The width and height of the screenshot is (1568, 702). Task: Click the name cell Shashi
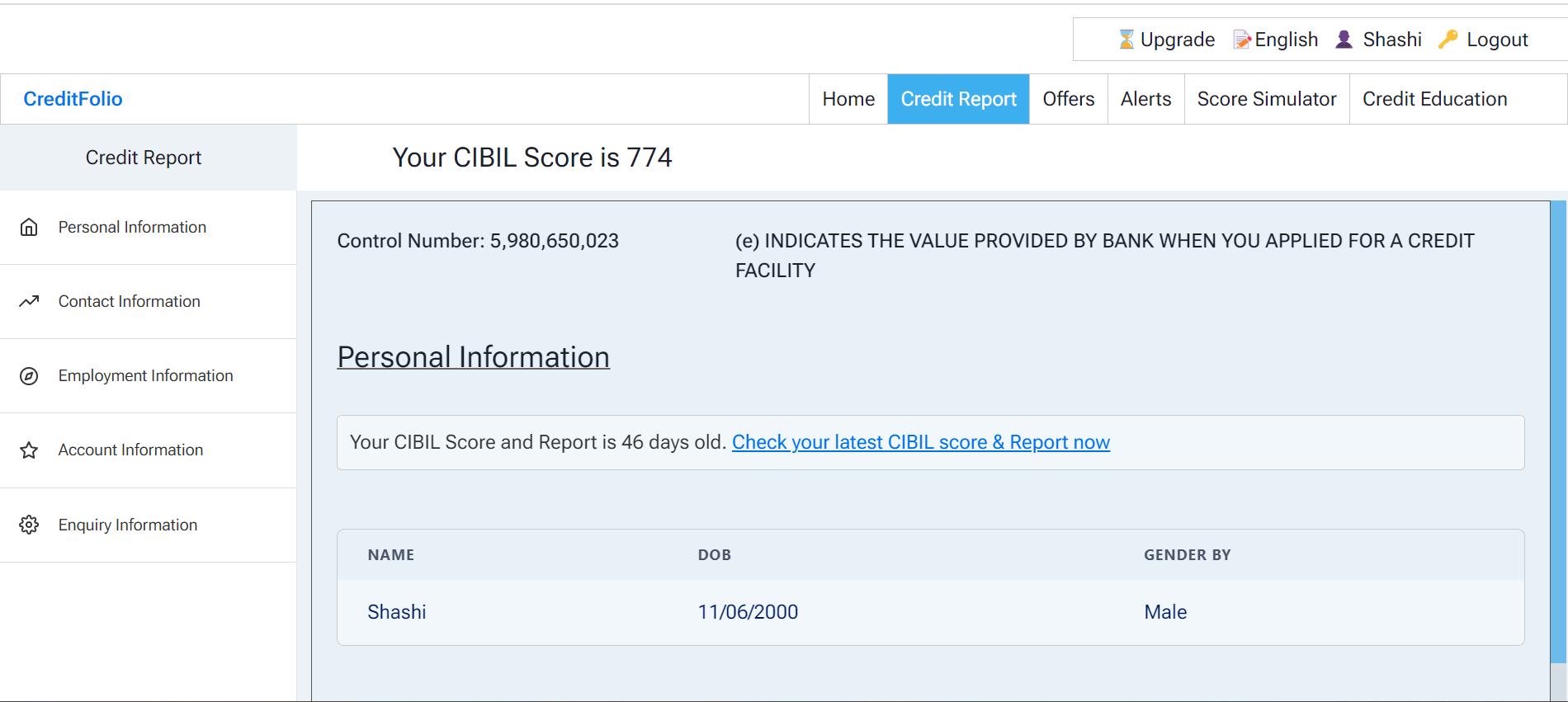click(397, 612)
